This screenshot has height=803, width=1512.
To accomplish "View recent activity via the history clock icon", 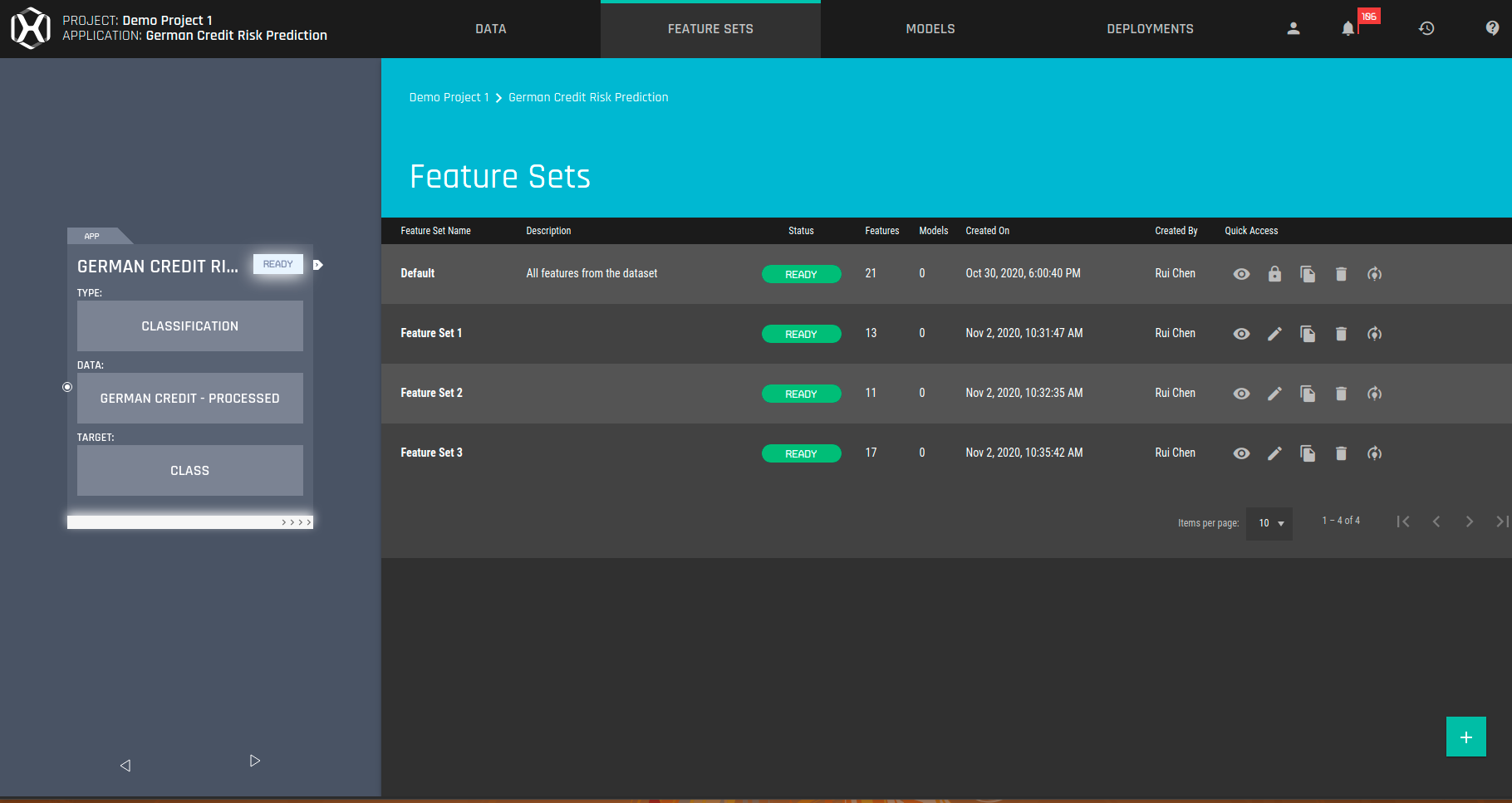I will pos(1426,27).
